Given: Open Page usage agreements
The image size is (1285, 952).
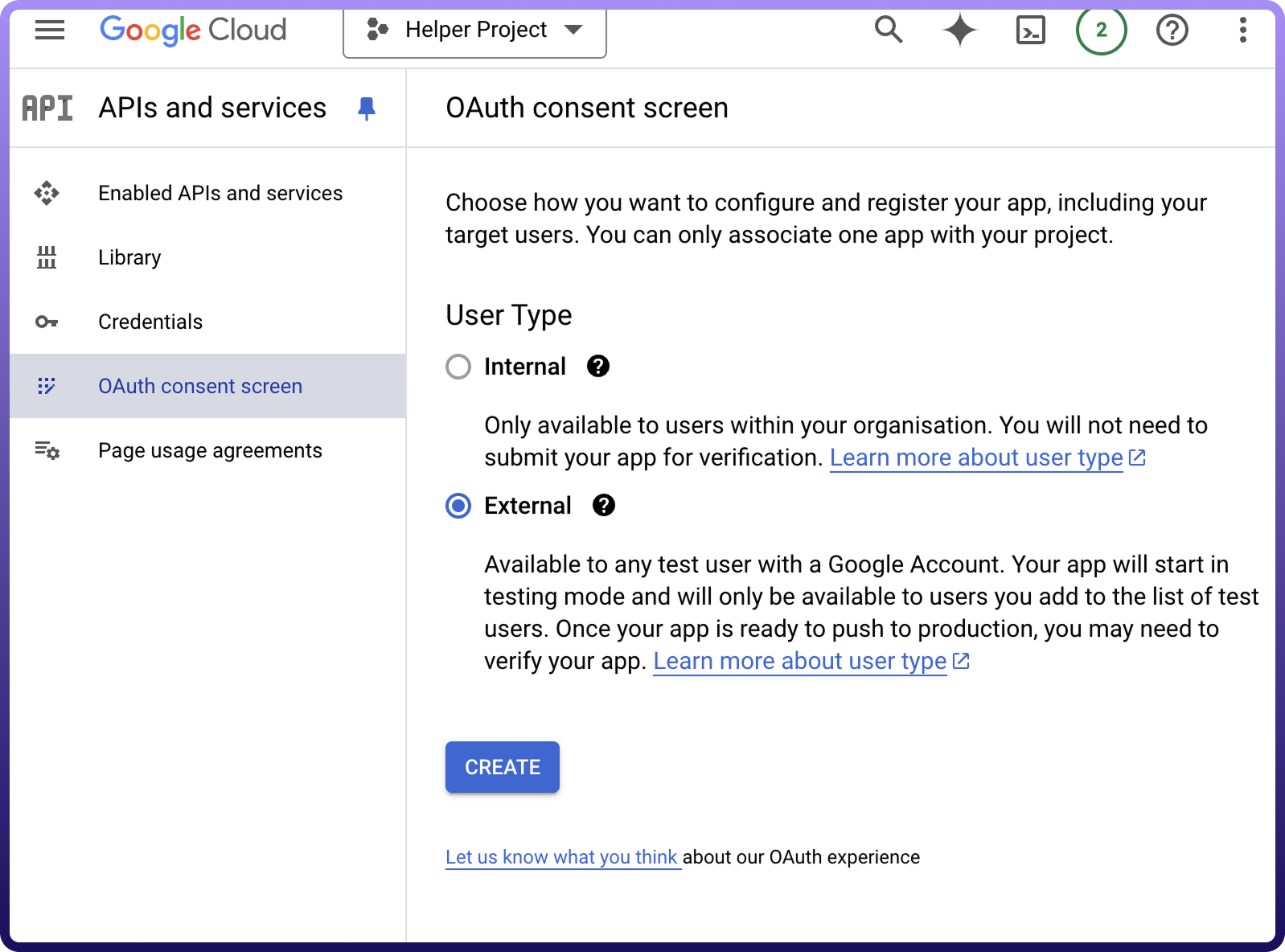Looking at the screenshot, I should pos(210,450).
